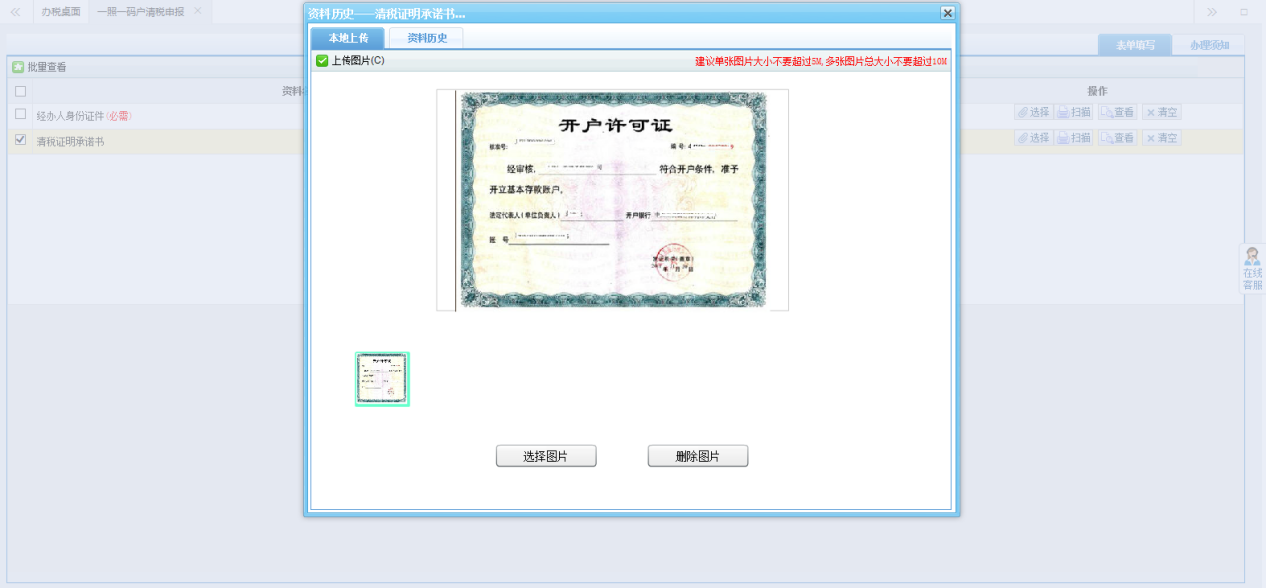Select the uploaded certificate thumbnail
1266x588 pixels.
pos(382,379)
